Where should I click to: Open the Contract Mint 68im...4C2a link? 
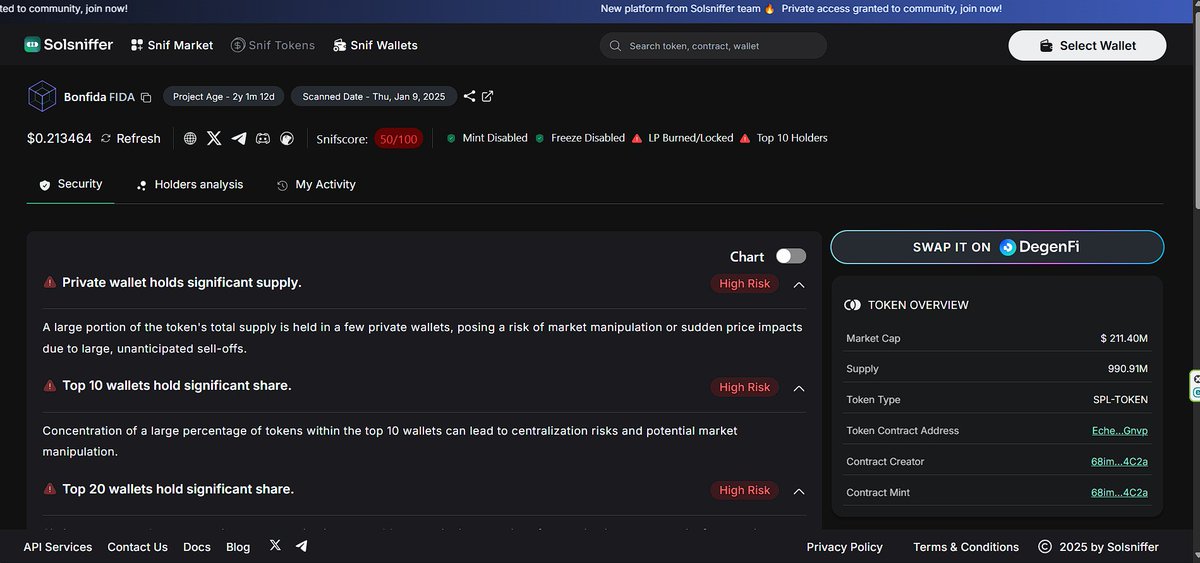[1119, 493]
